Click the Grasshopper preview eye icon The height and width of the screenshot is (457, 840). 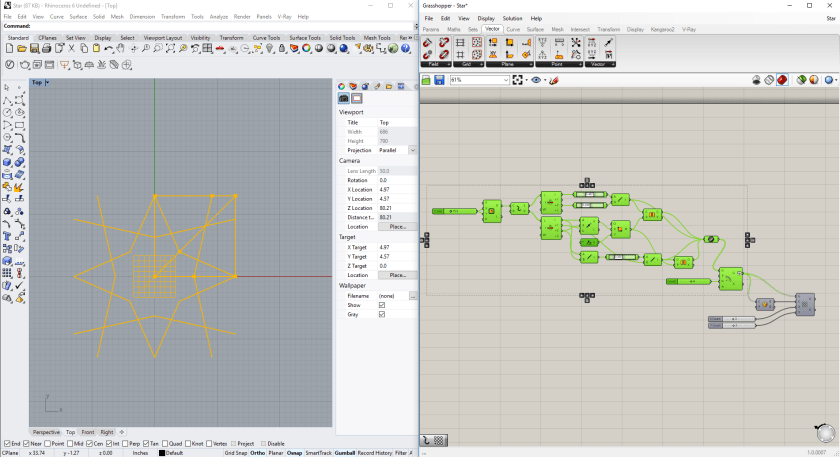point(537,80)
